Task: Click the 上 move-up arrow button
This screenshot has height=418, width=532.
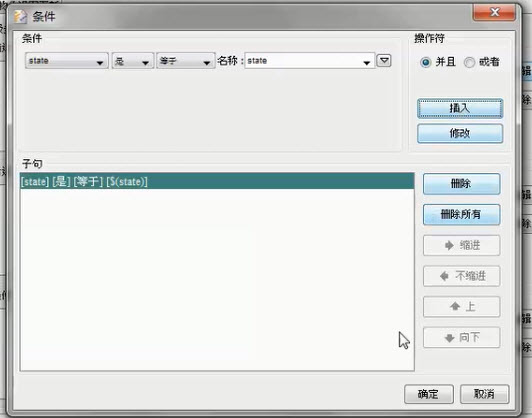Action: tap(461, 307)
